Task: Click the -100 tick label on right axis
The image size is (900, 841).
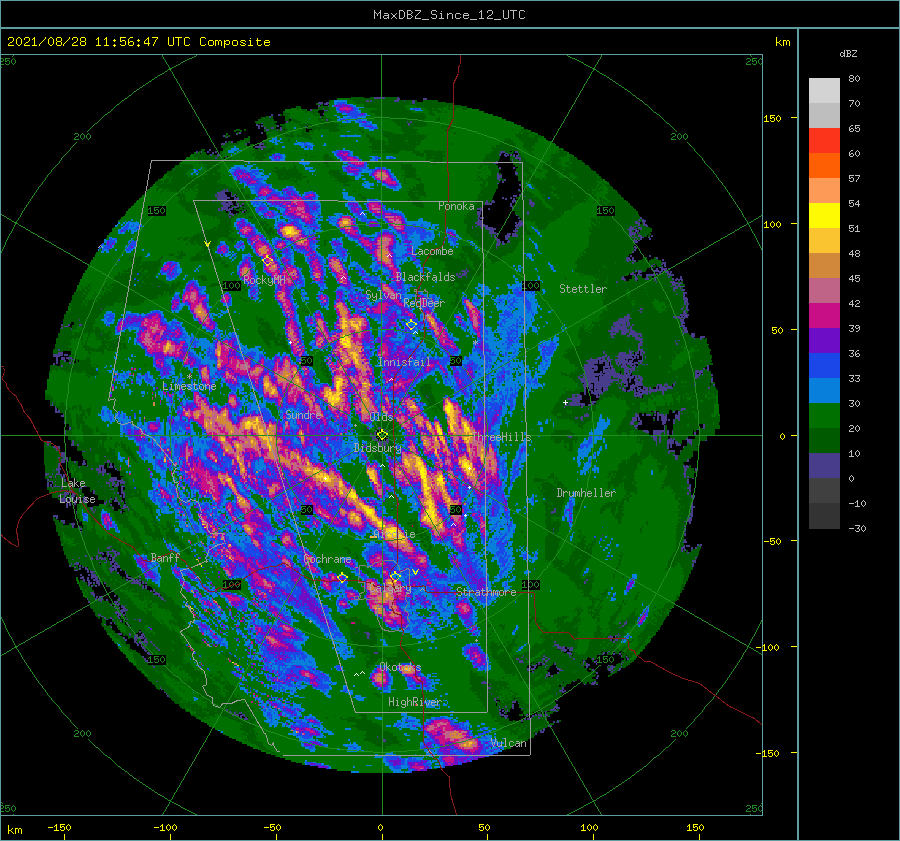Action: click(x=767, y=647)
